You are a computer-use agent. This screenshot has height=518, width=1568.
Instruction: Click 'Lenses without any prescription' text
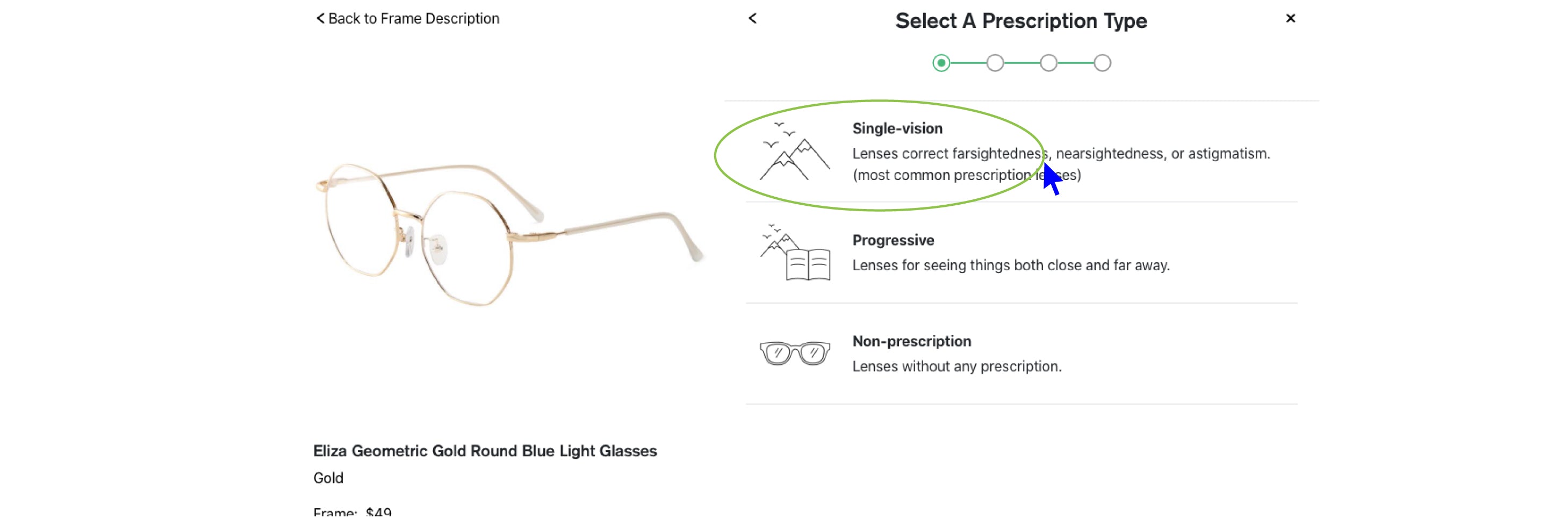click(x=956, y=367)
